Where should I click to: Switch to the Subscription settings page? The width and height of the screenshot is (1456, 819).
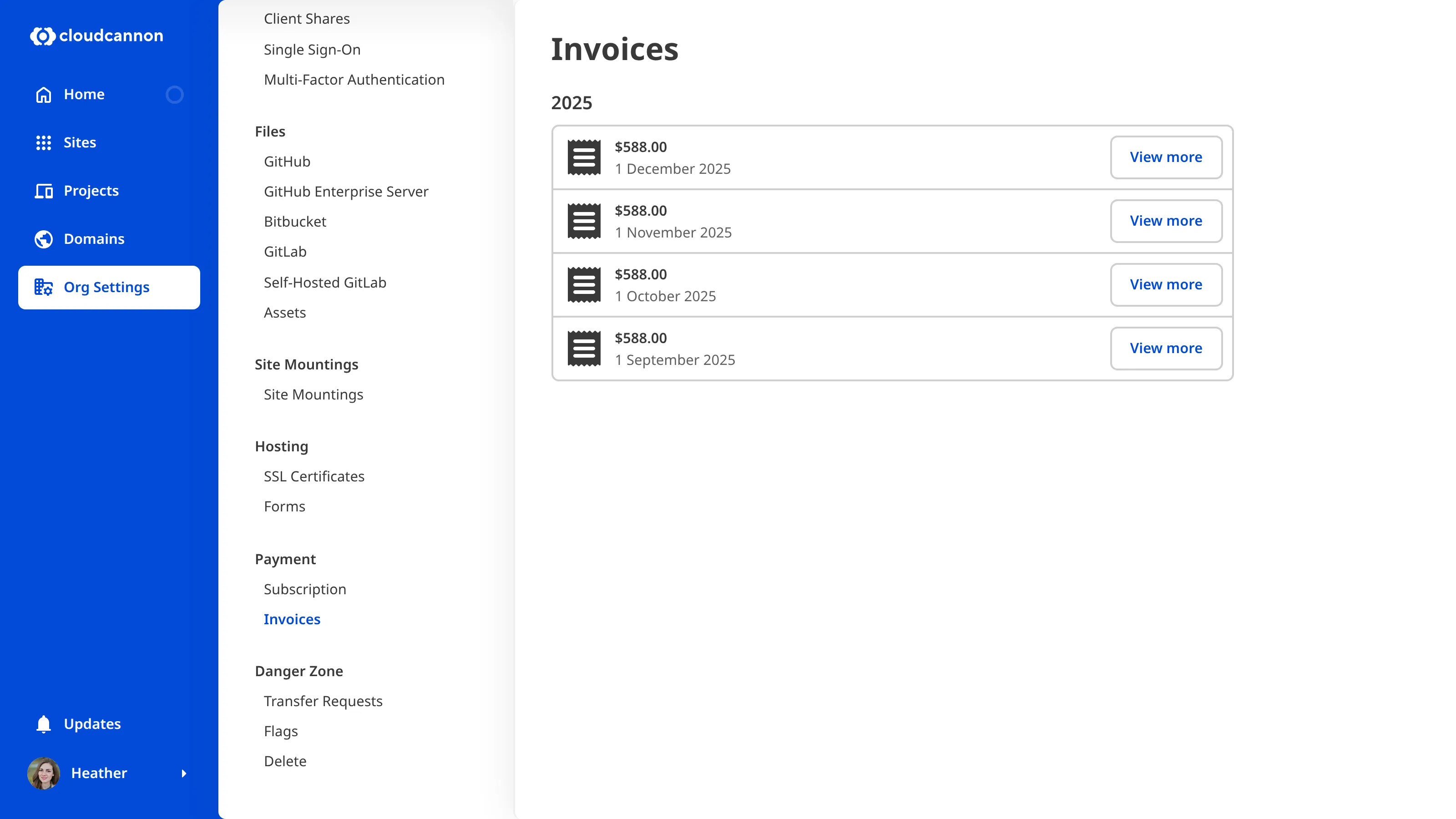pyautogui.click(x=305, y=589)
